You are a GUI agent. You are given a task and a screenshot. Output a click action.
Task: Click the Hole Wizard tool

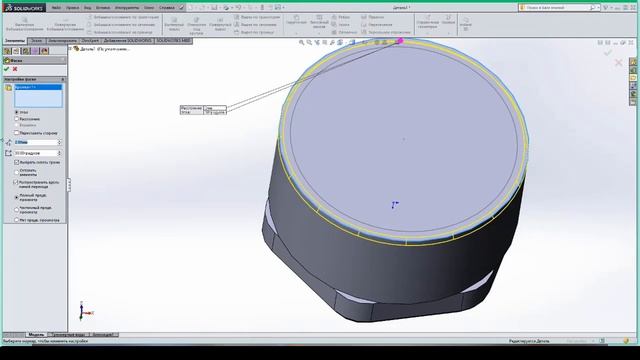(x=196, y=25)
